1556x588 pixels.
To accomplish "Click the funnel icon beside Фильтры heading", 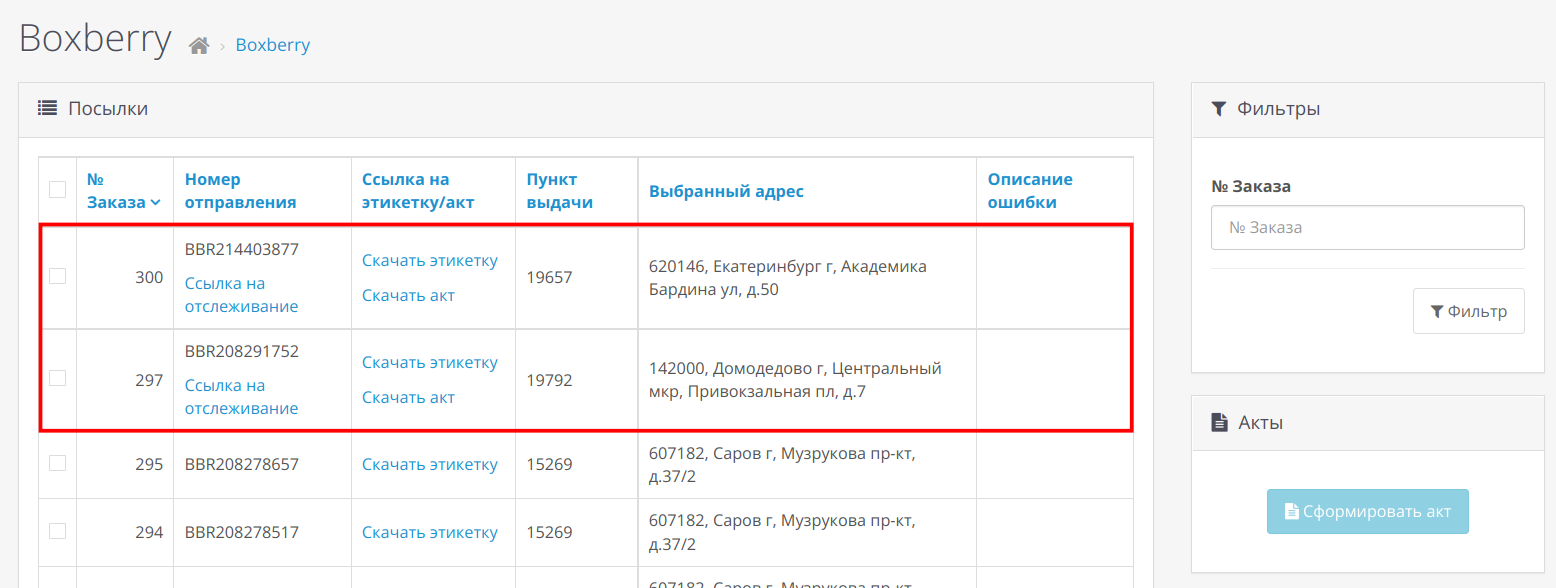I will (x=1218, y=108).
